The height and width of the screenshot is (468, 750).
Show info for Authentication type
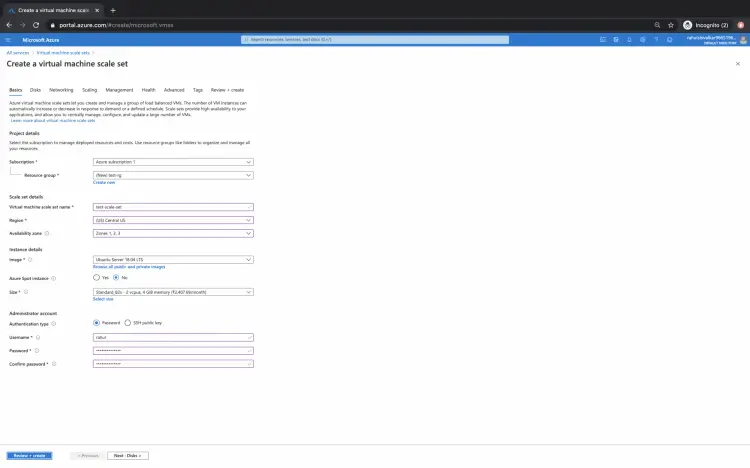[54, 324]
